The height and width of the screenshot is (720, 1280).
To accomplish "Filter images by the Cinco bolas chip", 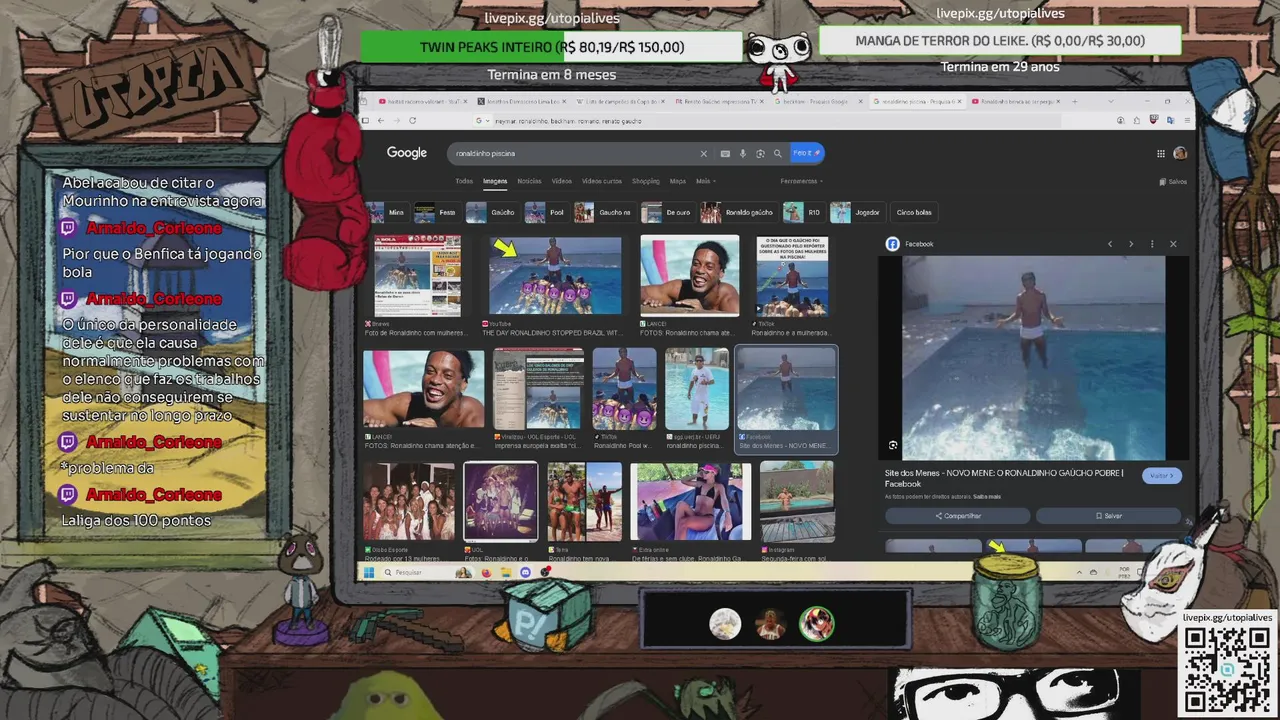I will [x=914, y=212].
